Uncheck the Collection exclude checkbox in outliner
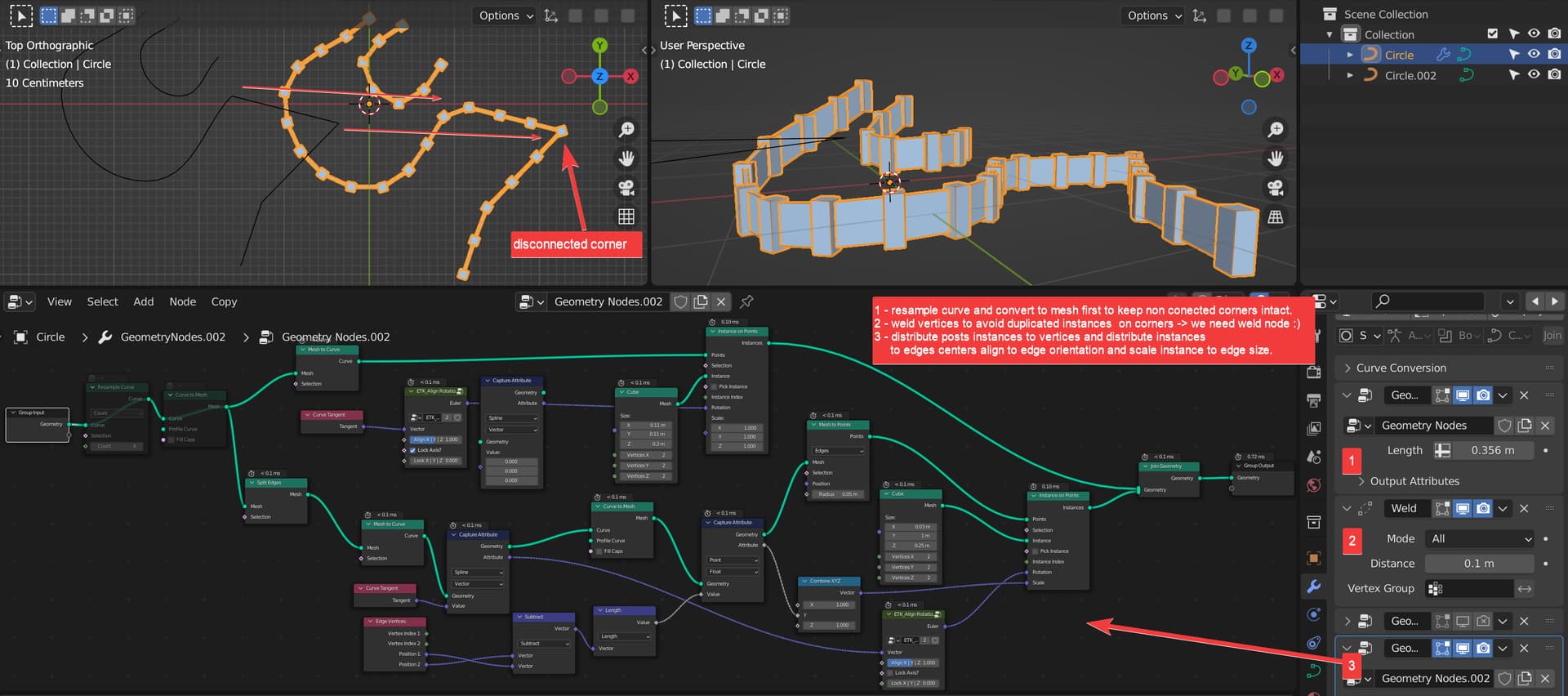The image size is (1568, 696). coord(1492,34)
